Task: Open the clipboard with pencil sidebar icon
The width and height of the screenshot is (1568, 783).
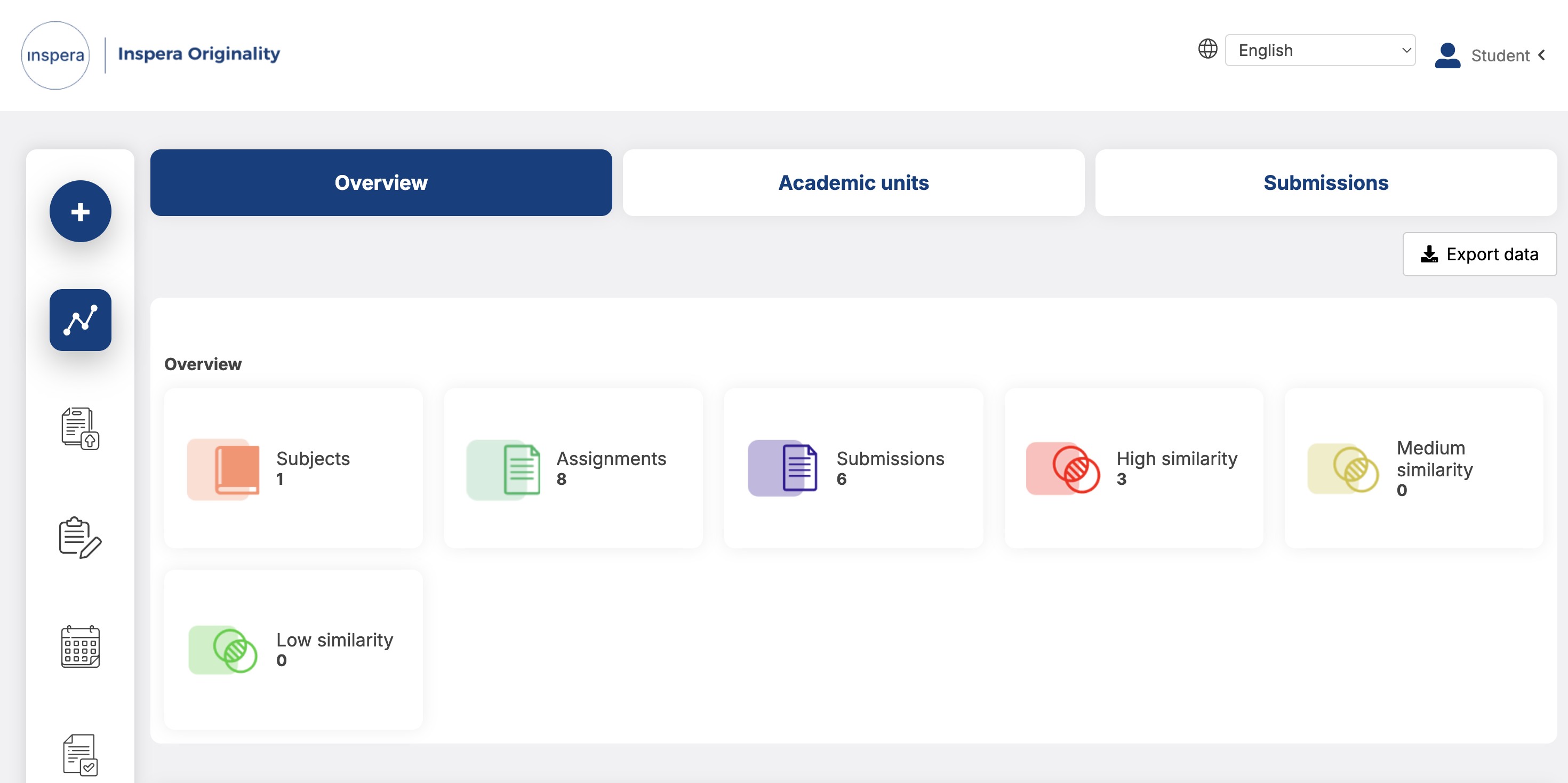Action: click(81, 538)
